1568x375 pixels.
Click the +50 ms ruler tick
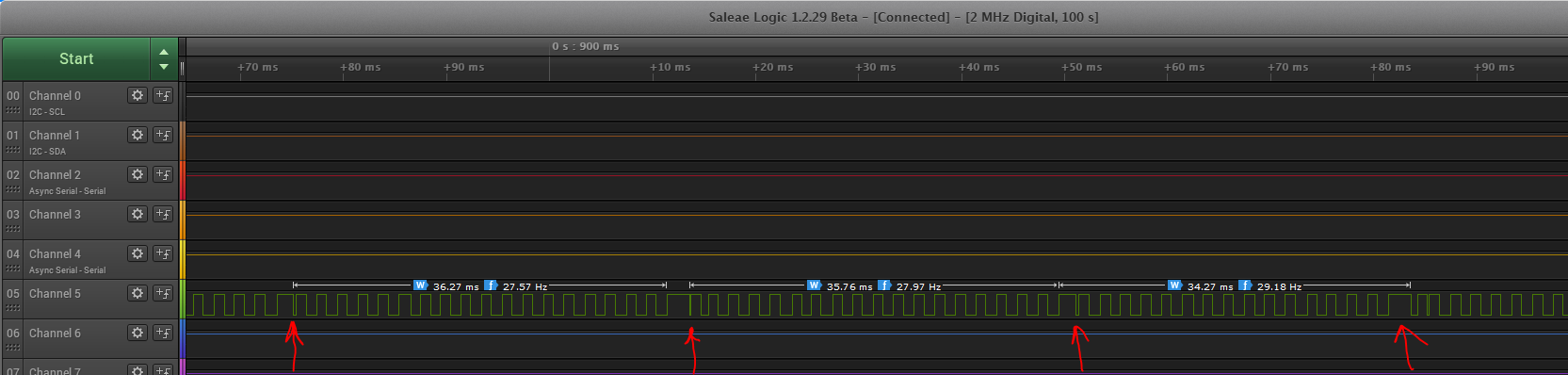pyautogui.click(x=1082, y=67)
